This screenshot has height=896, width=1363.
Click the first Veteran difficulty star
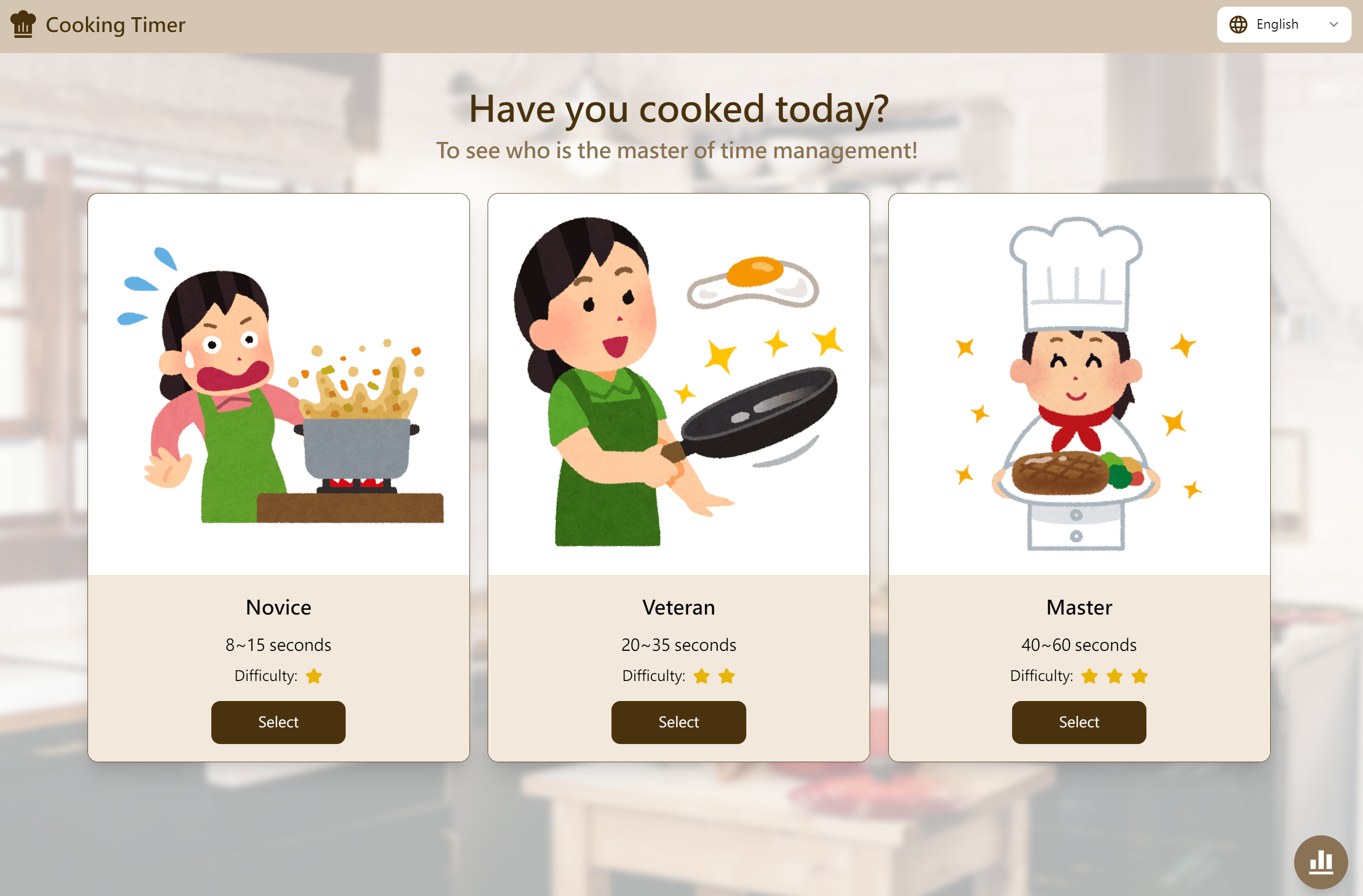(x=701, y=676)
